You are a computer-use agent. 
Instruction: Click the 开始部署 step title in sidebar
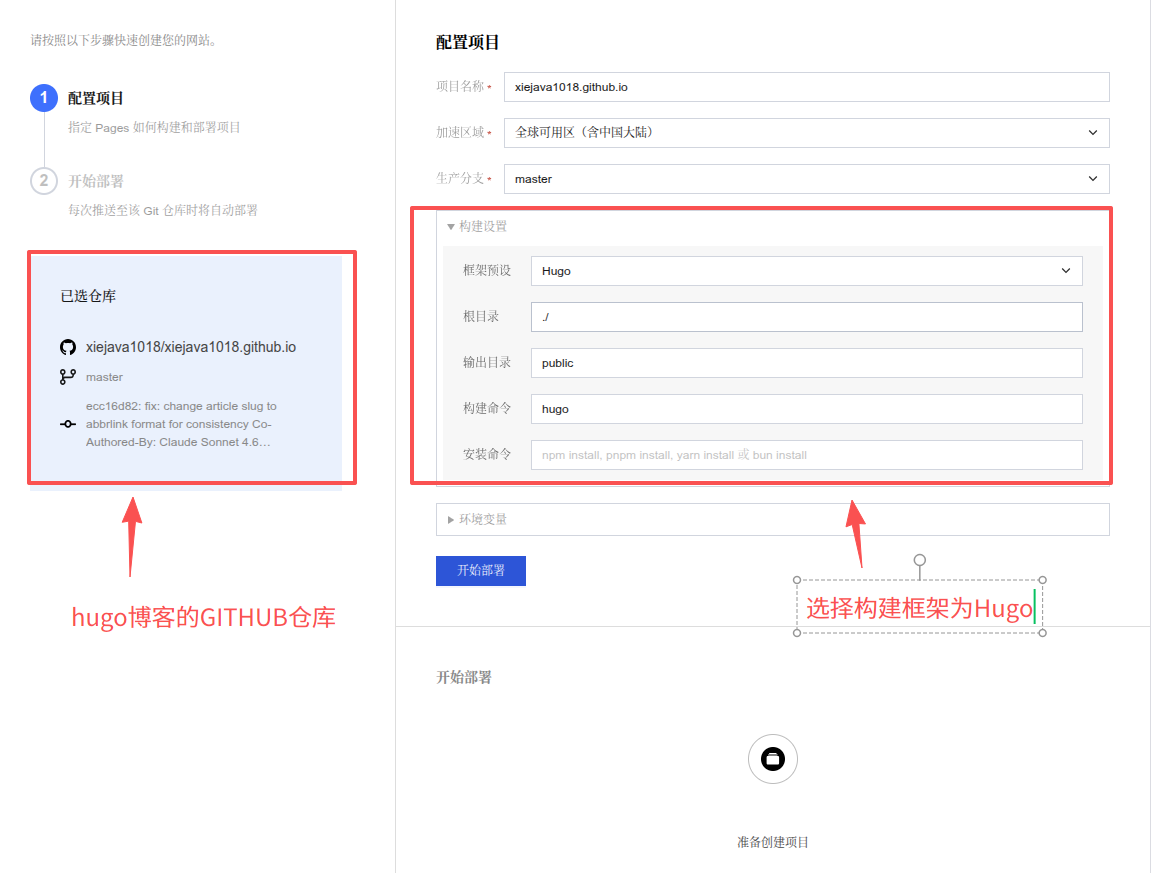click(x=95, y=181)
